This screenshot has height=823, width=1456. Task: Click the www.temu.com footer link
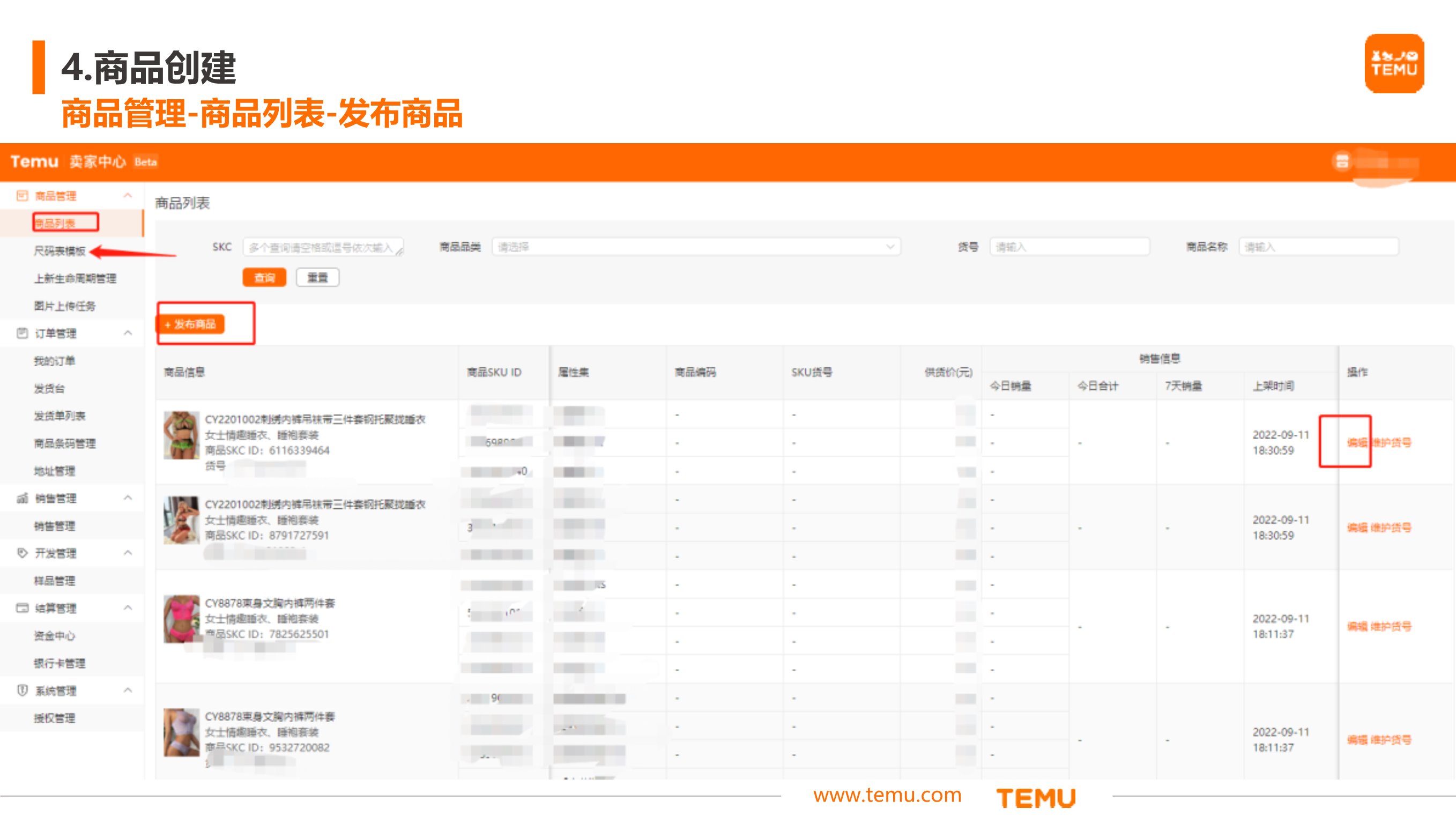887,796
